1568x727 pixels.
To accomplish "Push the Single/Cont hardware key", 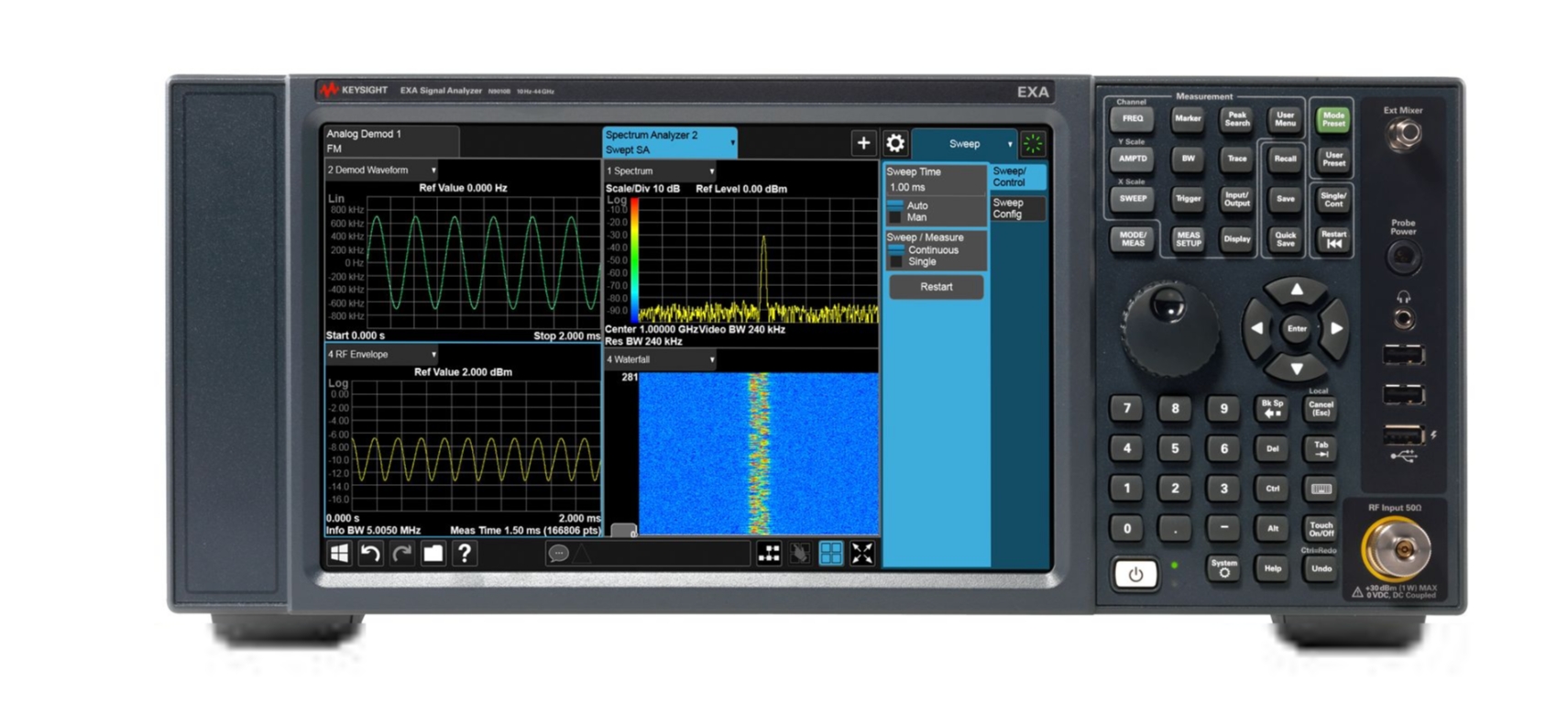I will 1333,199.
